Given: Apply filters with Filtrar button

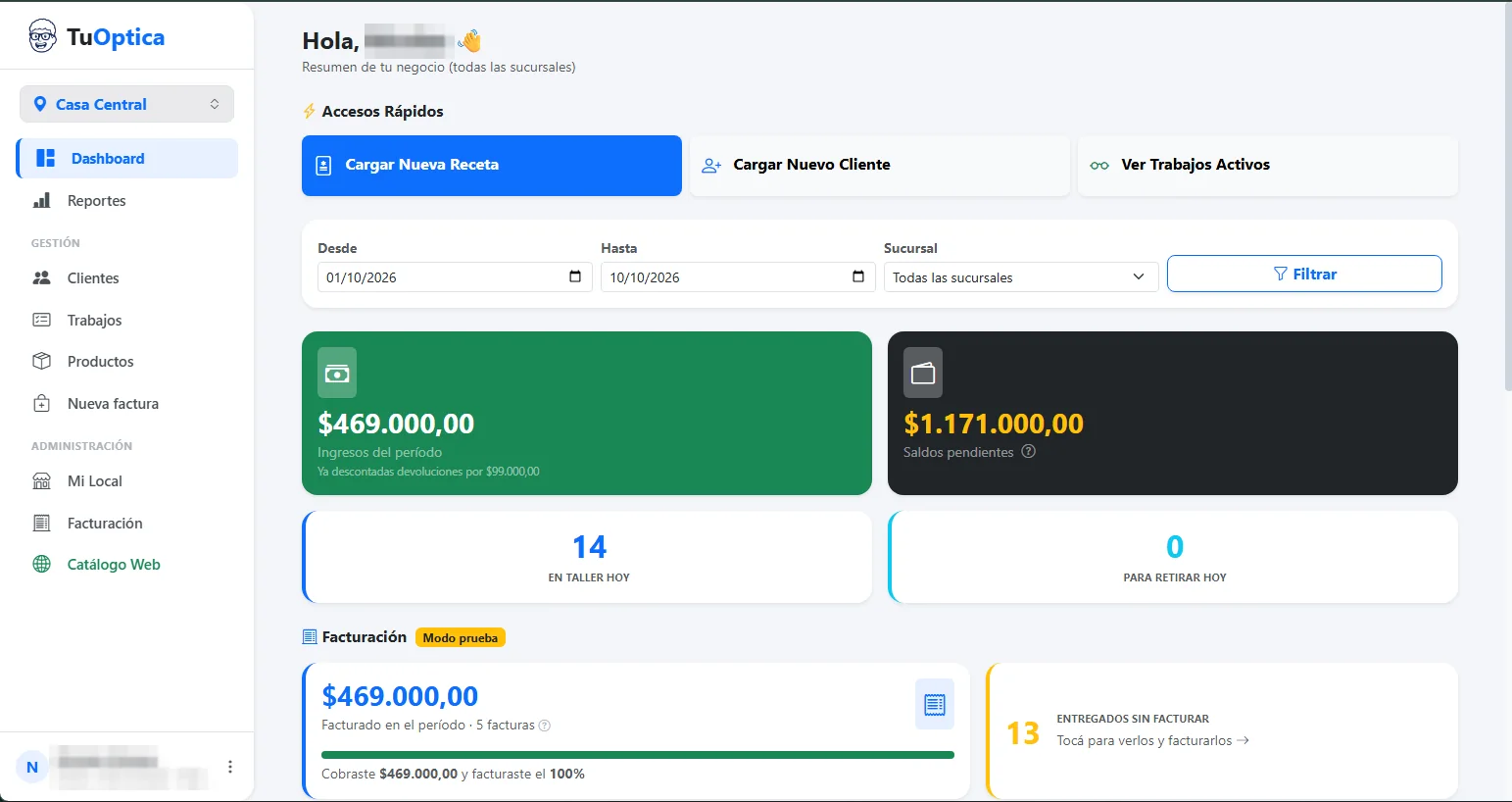Looking at the screenshot, I should [1304, 274].
